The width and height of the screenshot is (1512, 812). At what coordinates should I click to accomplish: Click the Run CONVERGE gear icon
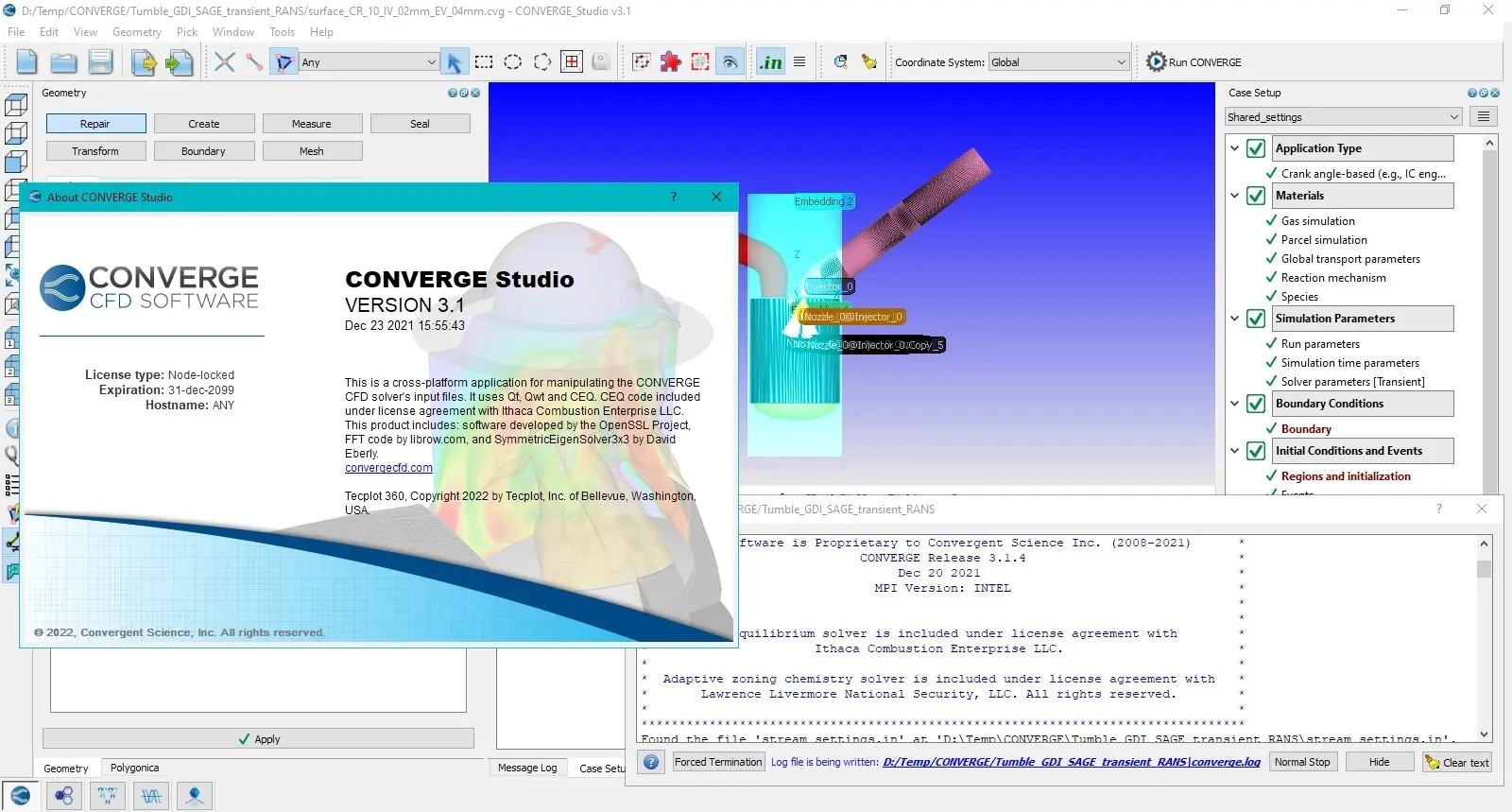click(1156, 62)
